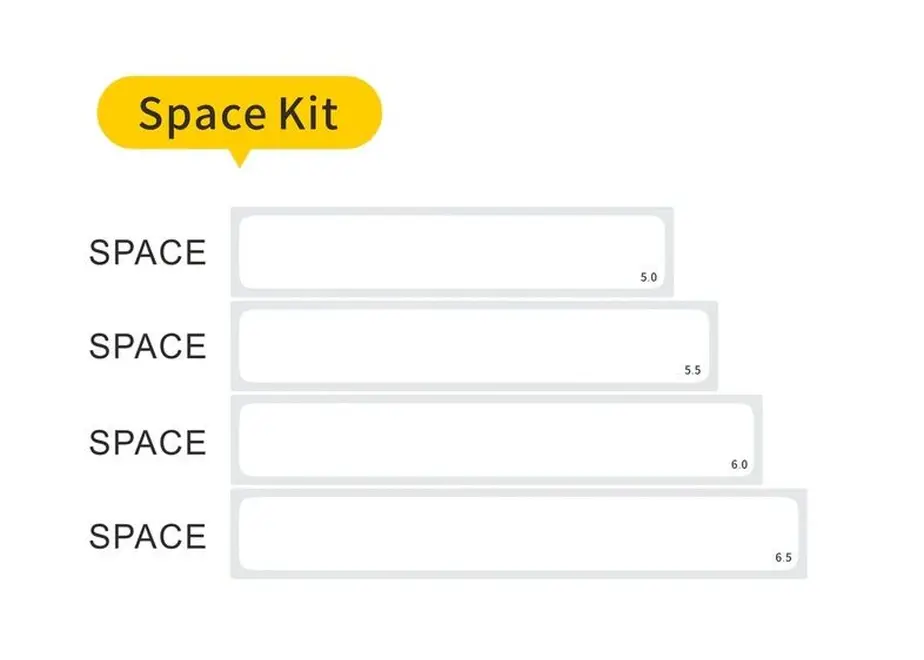Select the SPACE label beside the 6.0 keycap
The image size is (924, 660).
(x=147, y=442)
